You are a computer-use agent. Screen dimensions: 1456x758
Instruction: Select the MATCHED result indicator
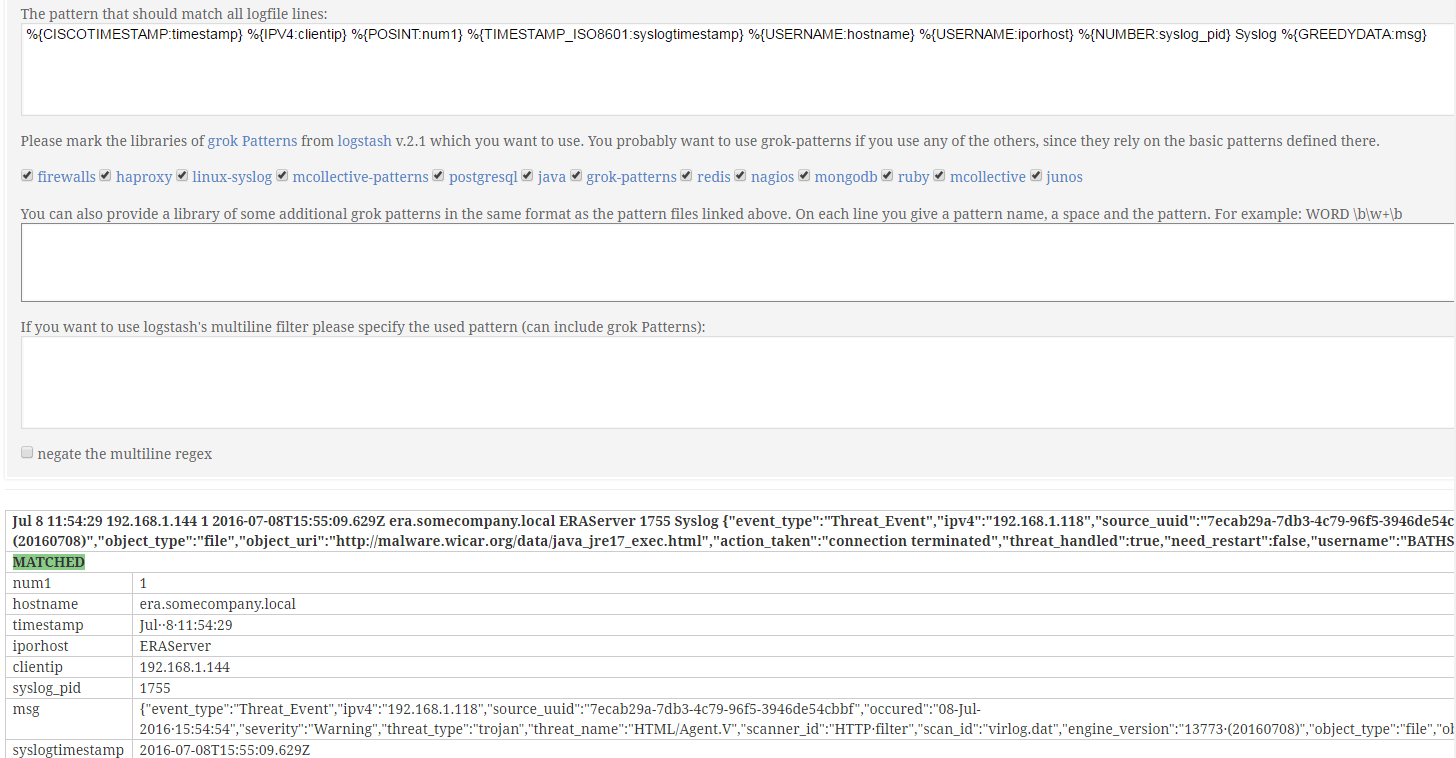[48, 561]
